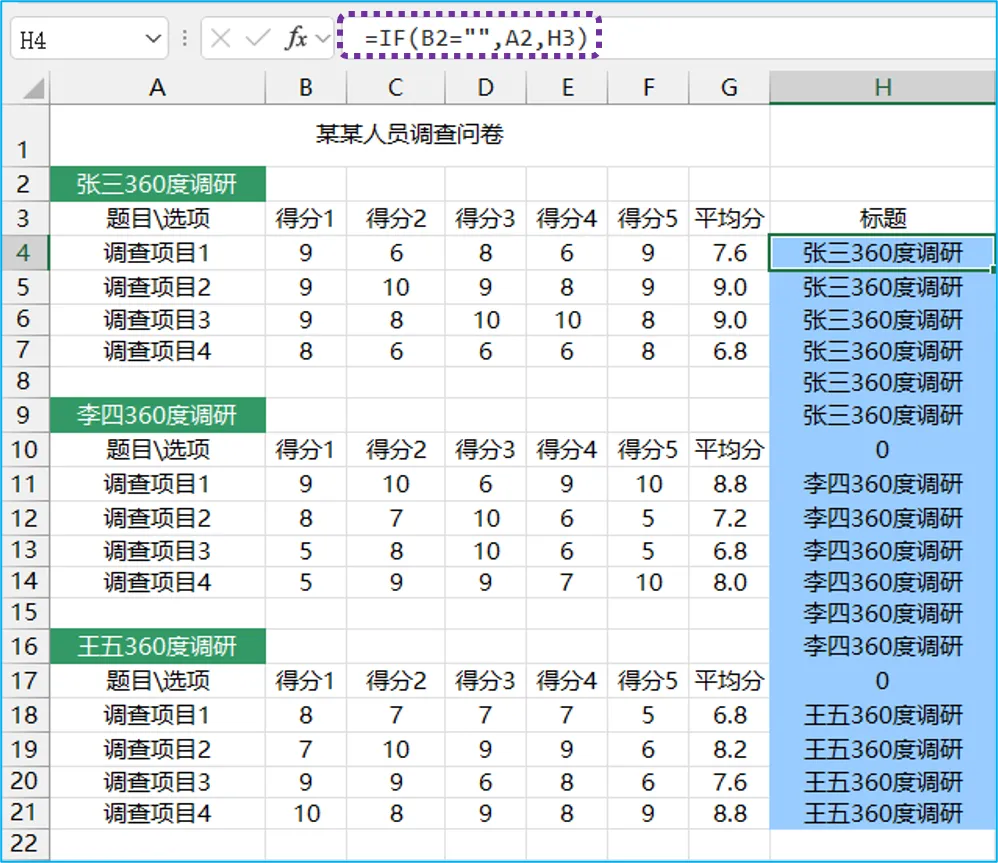Select row 1 header
Screen dimensions: 998x863
coord(24,136)
